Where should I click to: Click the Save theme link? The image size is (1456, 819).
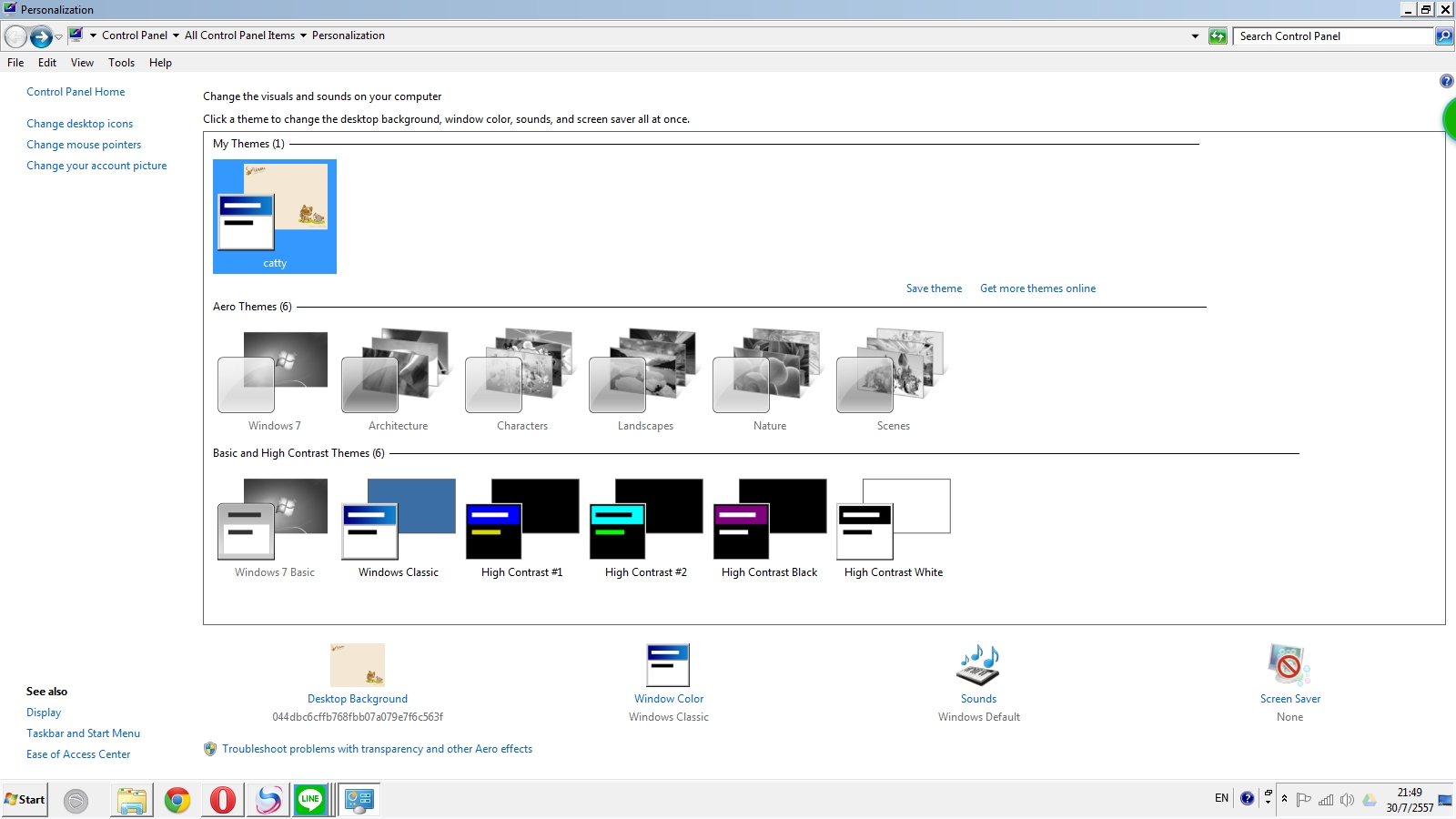(934, 288)
